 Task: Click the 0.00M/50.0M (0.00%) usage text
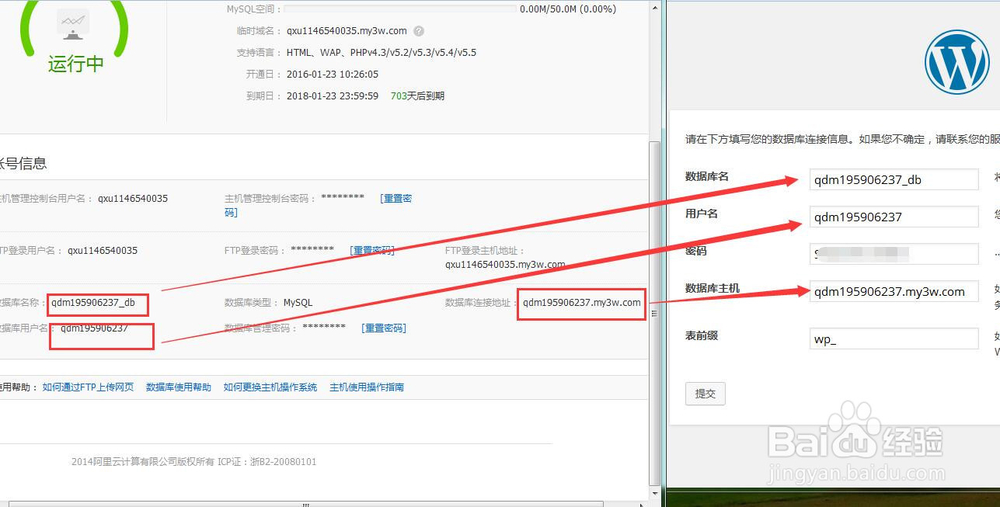pos(568,9)
